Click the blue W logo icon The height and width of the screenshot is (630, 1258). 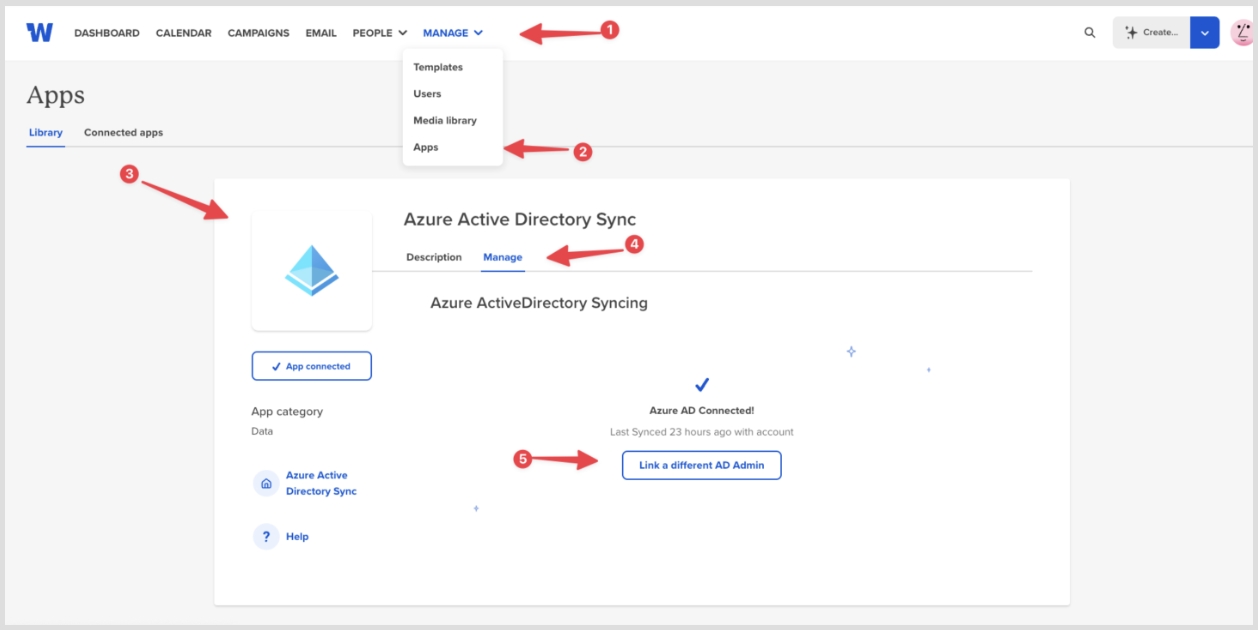(40, 32)
